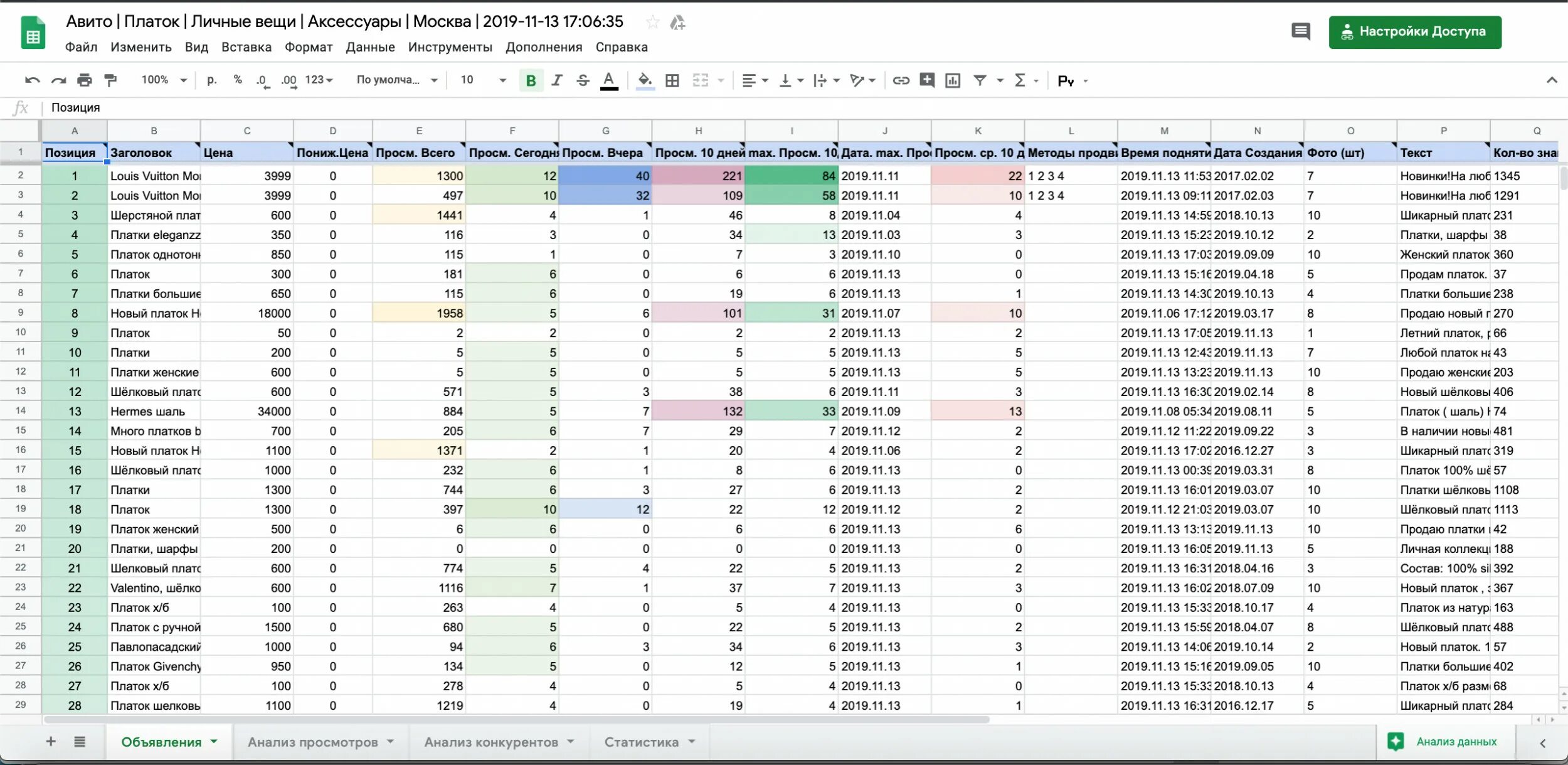Open the font family dropdown

pos(396,80)
